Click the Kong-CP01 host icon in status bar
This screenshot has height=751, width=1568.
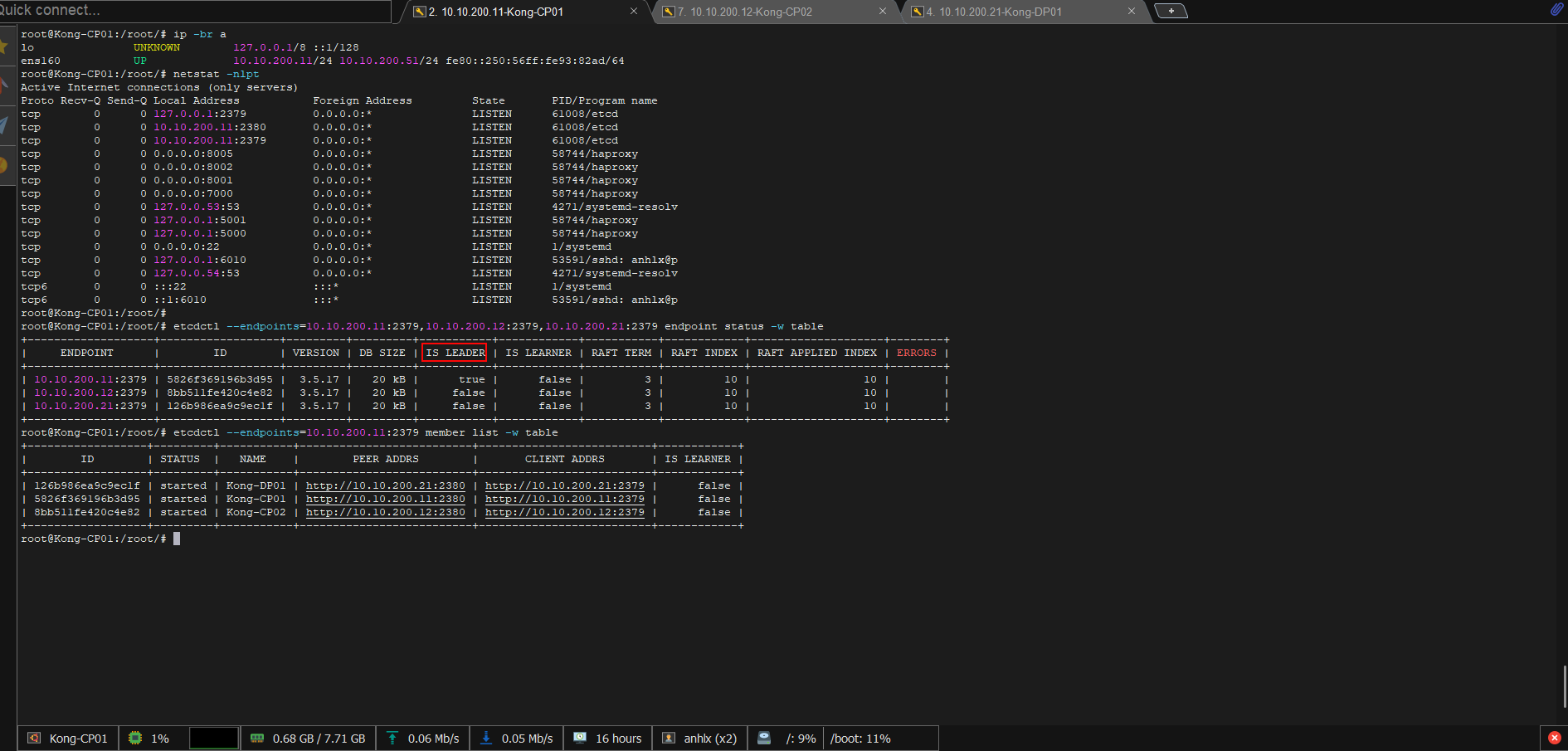[x=34, y=738]
